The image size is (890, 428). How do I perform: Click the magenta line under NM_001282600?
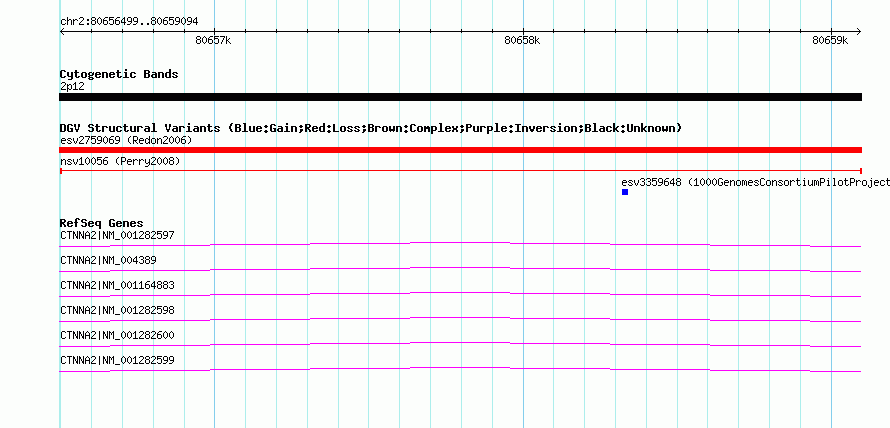click(460, 344)
